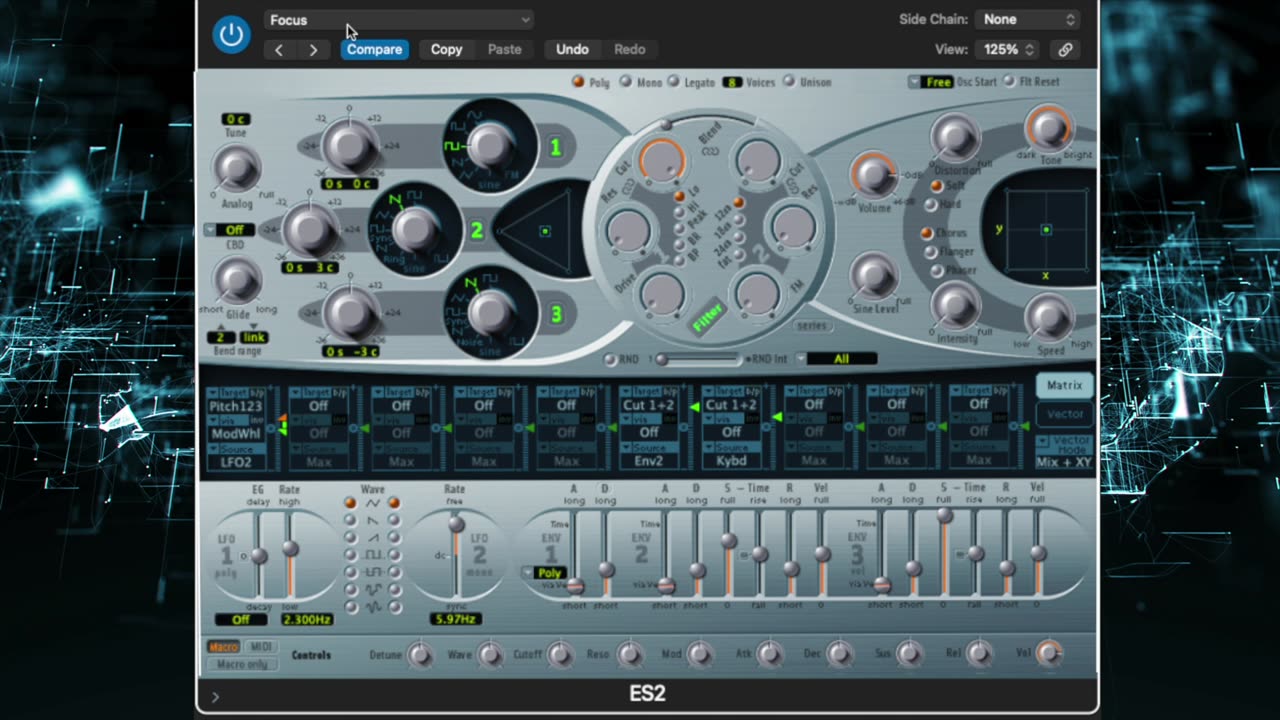Select the MIDI controls tab

point(260,647)
